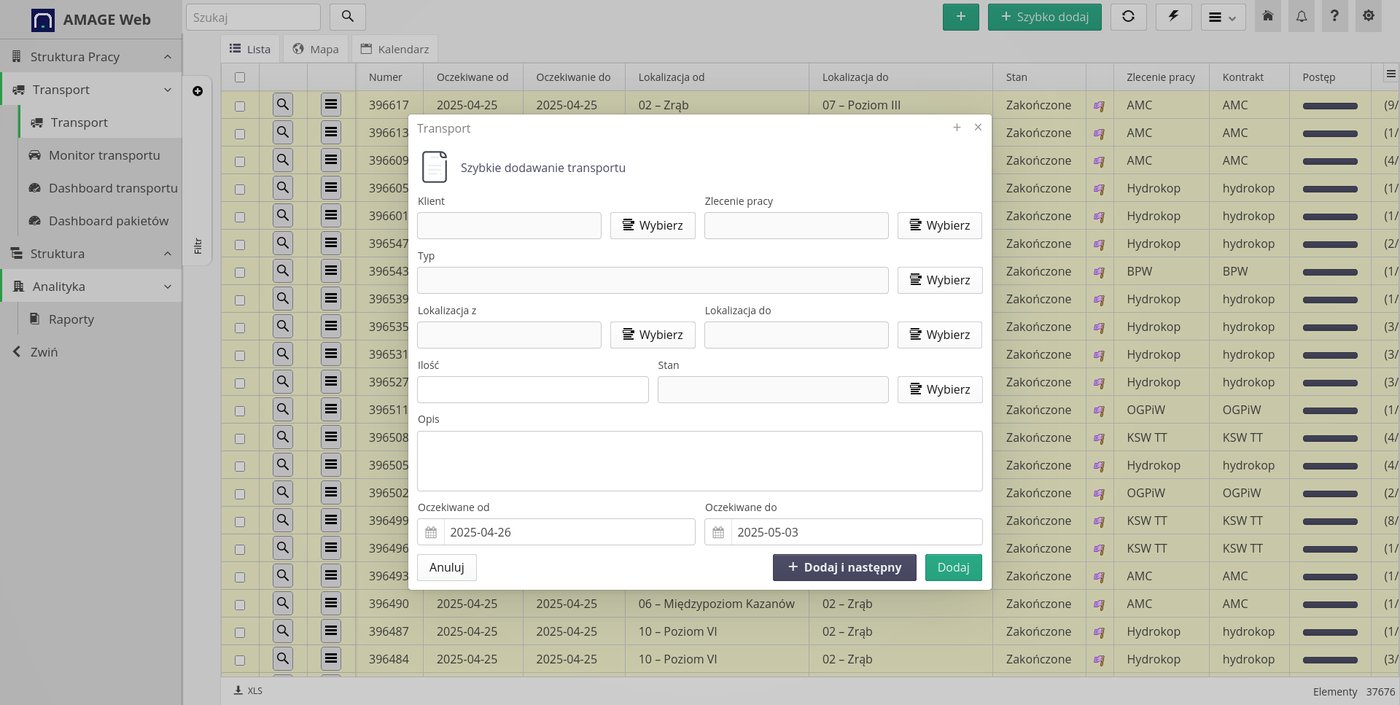Check the checkbox for row 396547

click(x=240, y=244)
